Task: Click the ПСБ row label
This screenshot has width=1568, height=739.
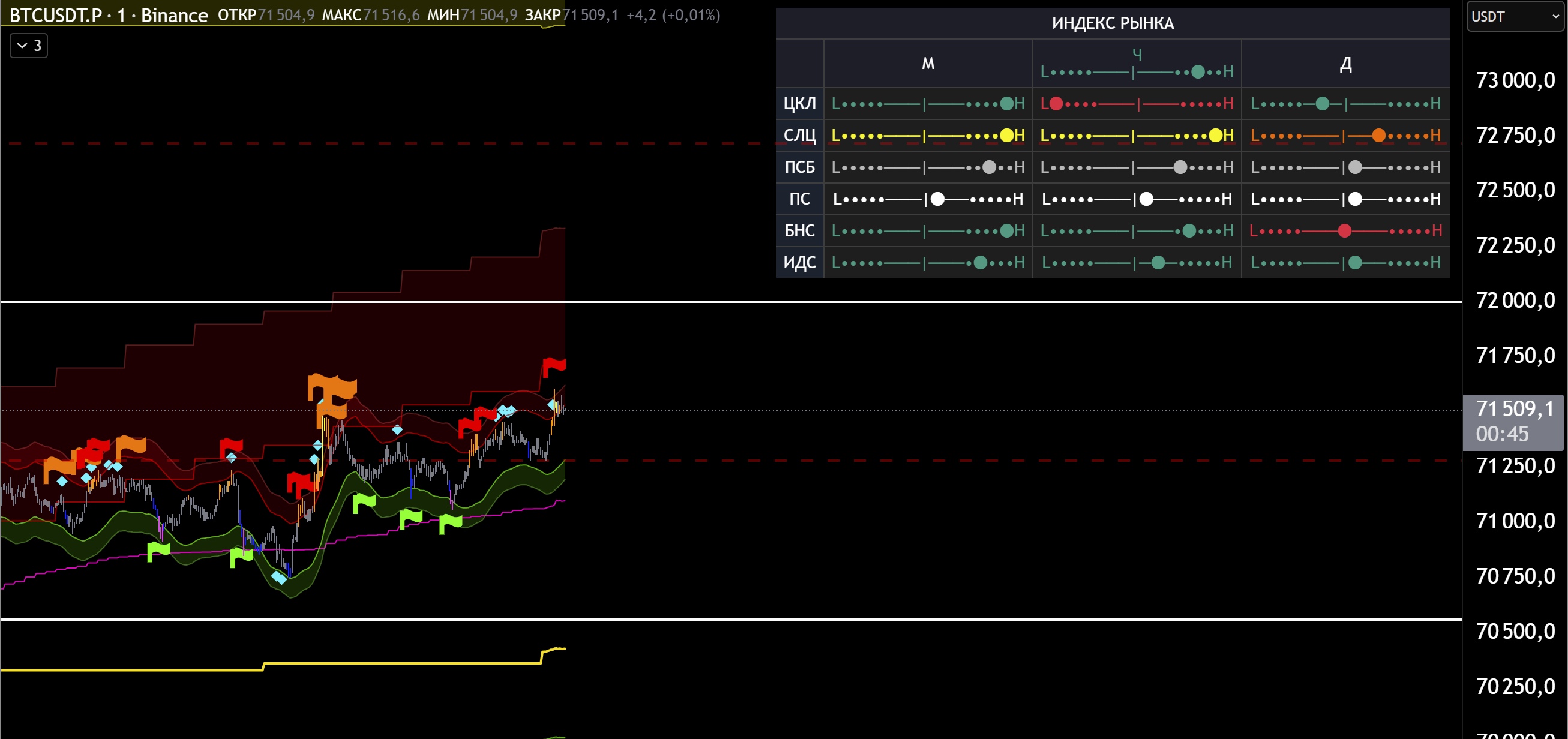Action: [x=799, y=167]
